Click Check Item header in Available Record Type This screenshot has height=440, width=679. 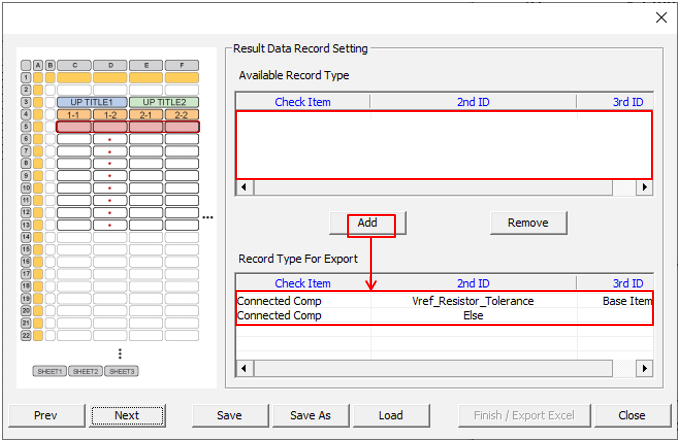click(x=302, y=102)
